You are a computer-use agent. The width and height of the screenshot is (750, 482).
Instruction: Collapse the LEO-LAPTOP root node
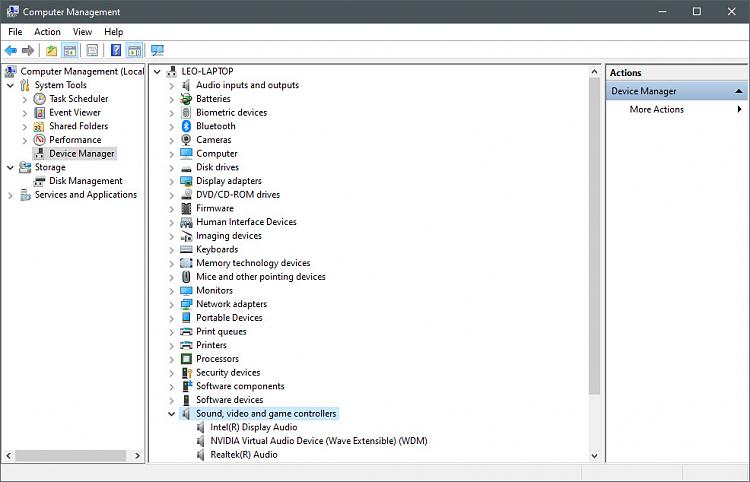(x=157, y=72)
